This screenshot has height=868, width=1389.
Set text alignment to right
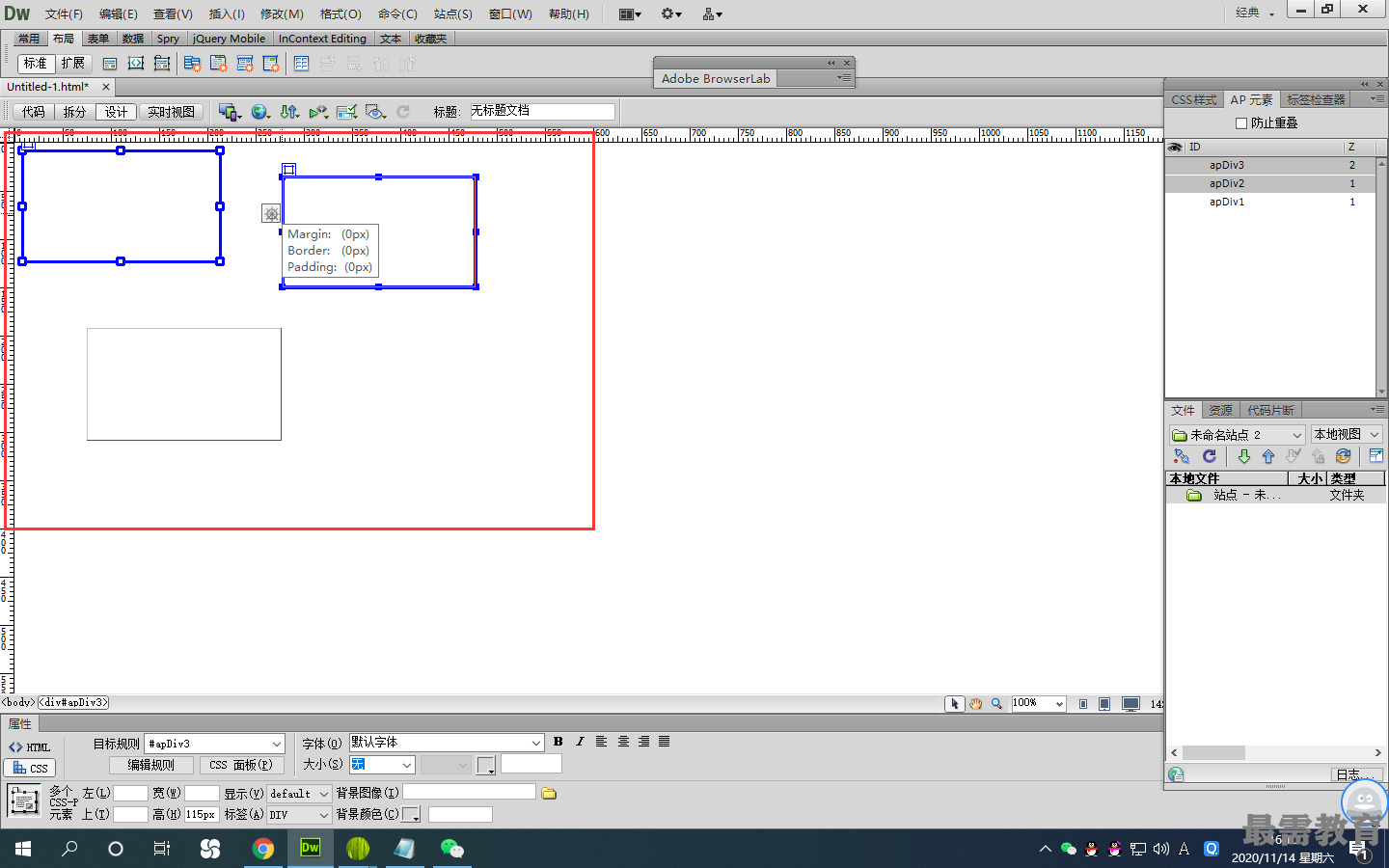(643, 742)
